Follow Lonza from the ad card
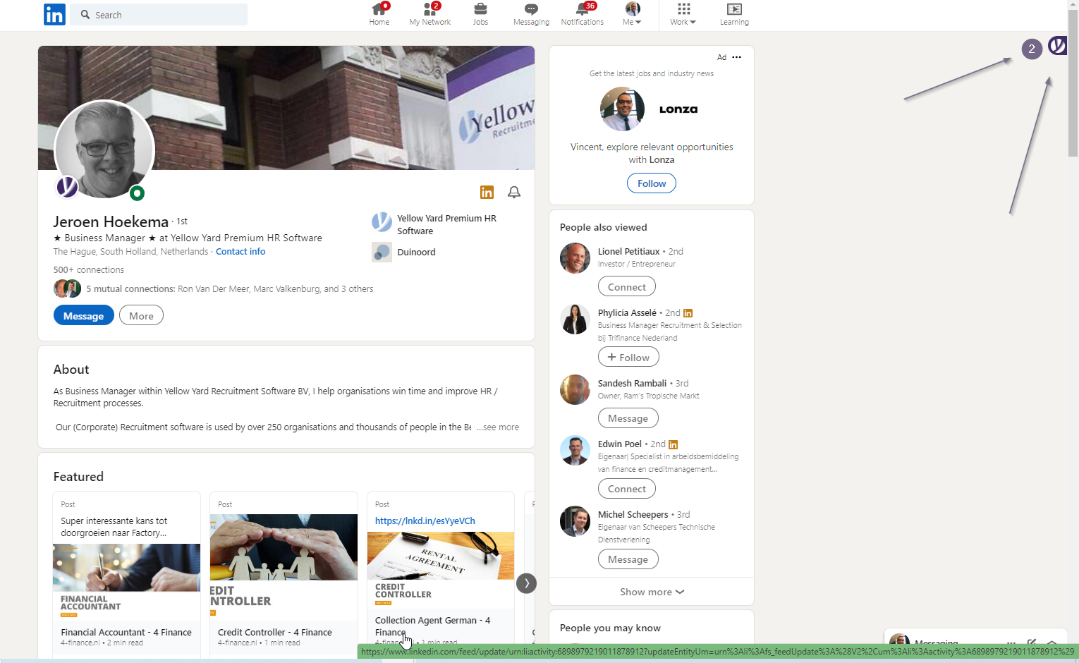This screenshot has height=663, width=1079. [652, 184]
